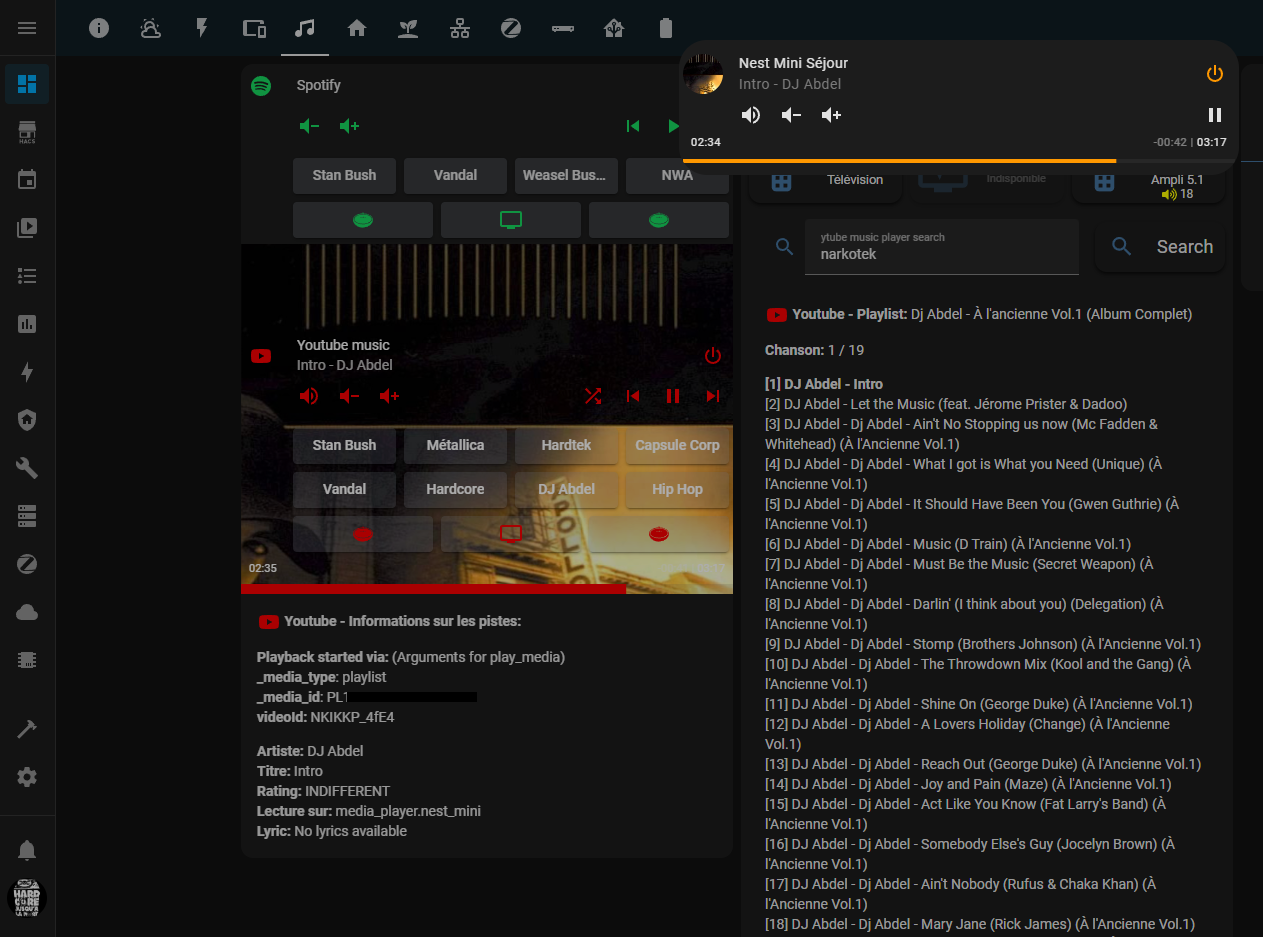1263x937 pixels.
Task: Open the user avatar at the sidebar bottom
Action: click(x=27, y=898)
